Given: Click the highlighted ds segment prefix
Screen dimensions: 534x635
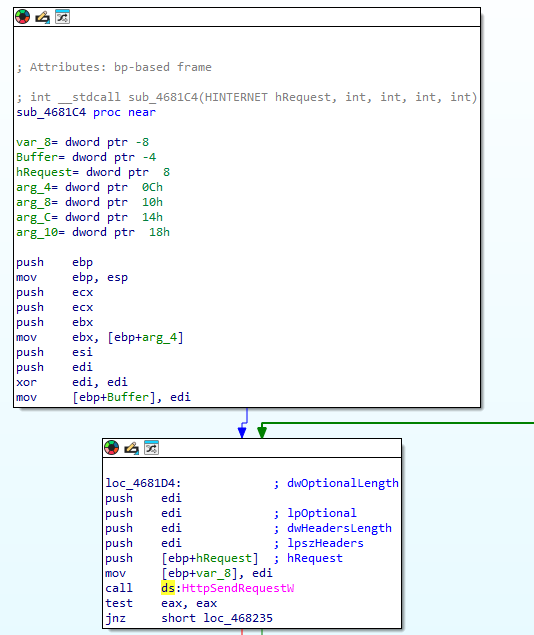Looking at the screenshot, I should [168, 588].
